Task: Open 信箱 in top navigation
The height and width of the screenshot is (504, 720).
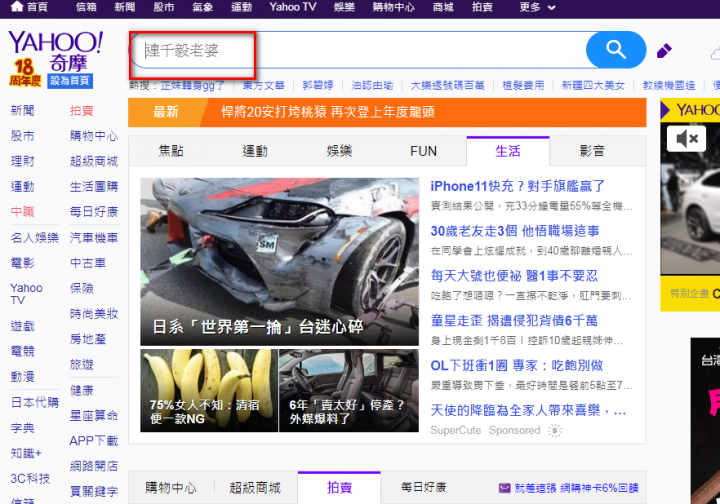Action: 86,7
